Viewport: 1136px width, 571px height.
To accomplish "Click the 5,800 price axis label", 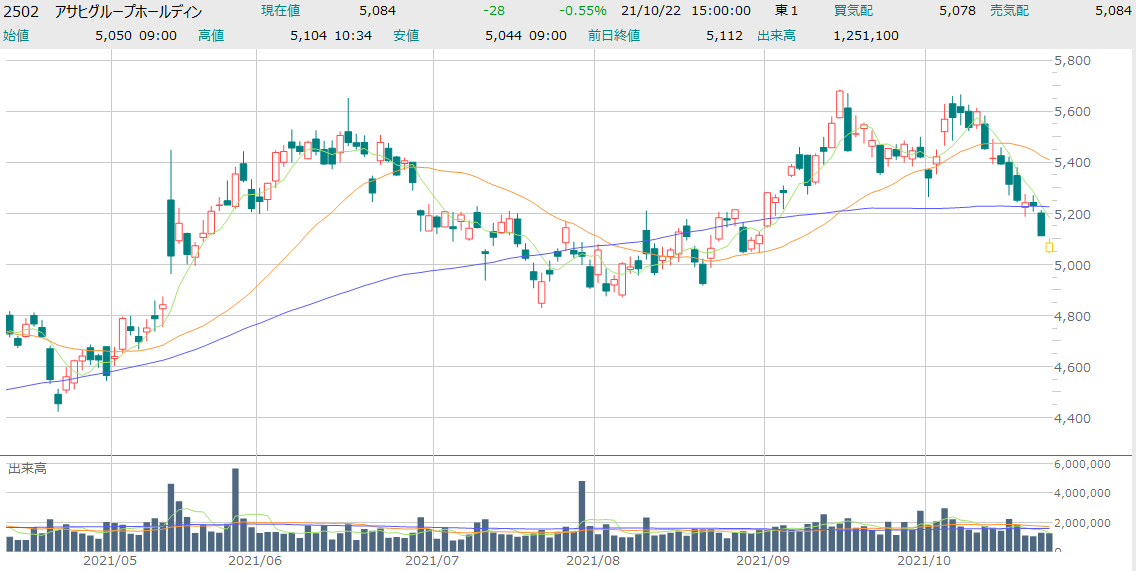I will click(x=1073, y=61).
